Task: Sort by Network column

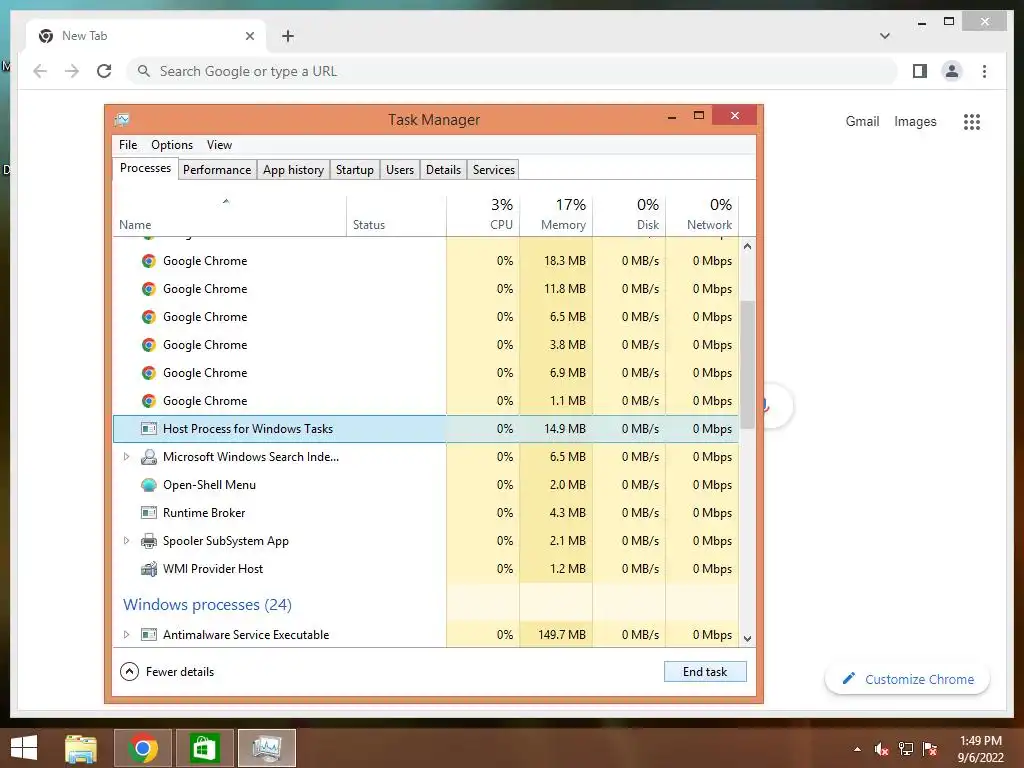Action: pyautogui.click(x=702, y=216)
